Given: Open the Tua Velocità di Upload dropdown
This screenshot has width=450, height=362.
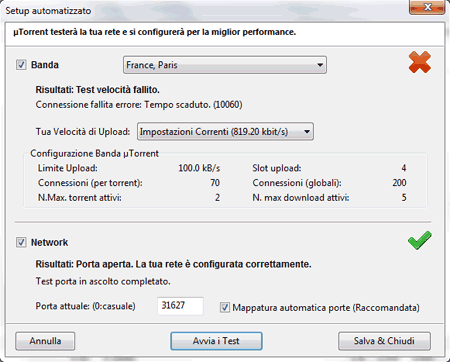Looking at the screenshot, I should [x=225, y=132].
